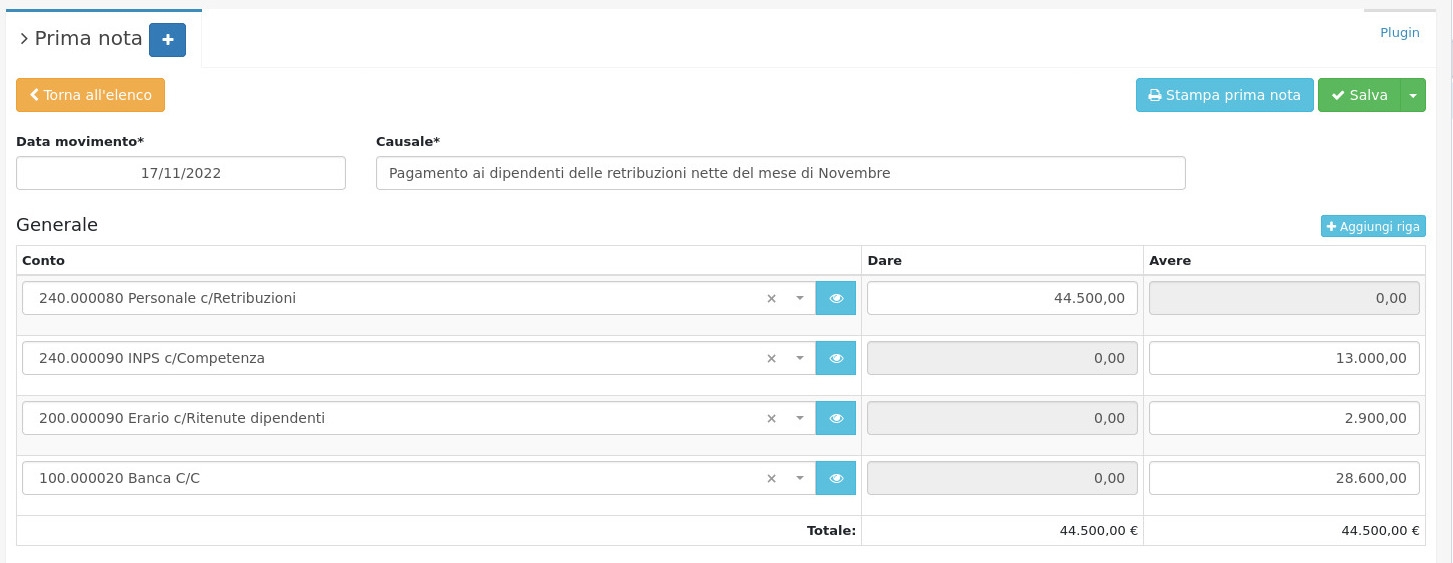Click Stampa prima nota button
Screen dimensions: 1453x563
coord(1224,95)
